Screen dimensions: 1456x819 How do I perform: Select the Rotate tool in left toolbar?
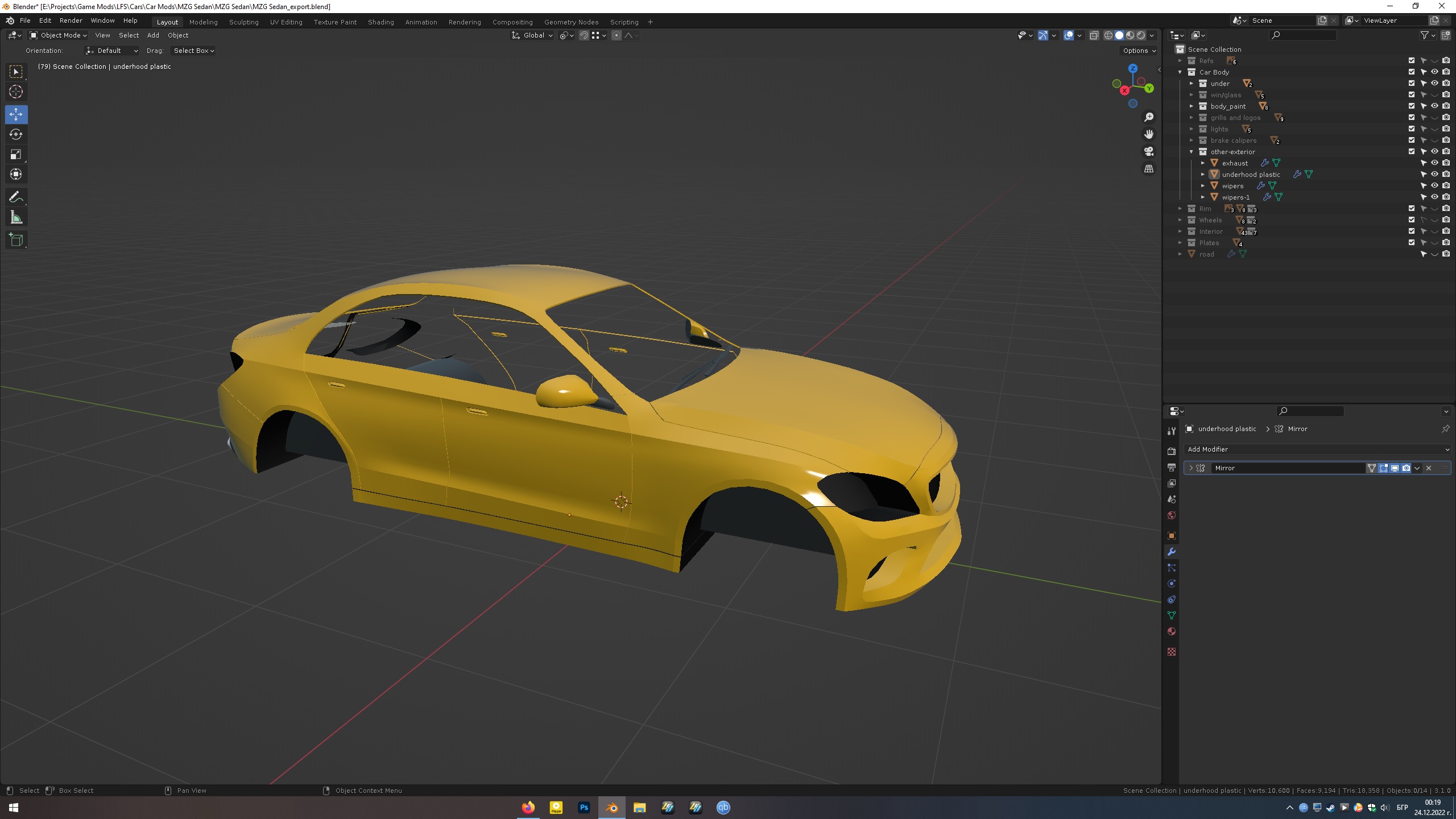coord(16,134)
